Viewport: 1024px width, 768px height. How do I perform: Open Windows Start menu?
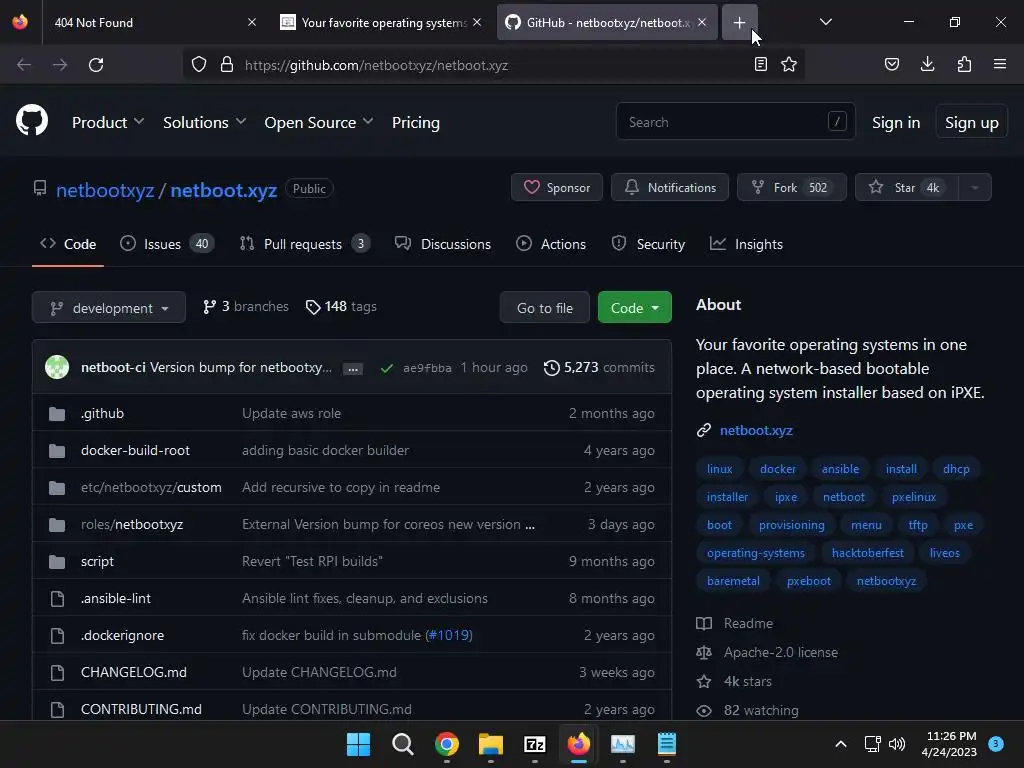358,744
